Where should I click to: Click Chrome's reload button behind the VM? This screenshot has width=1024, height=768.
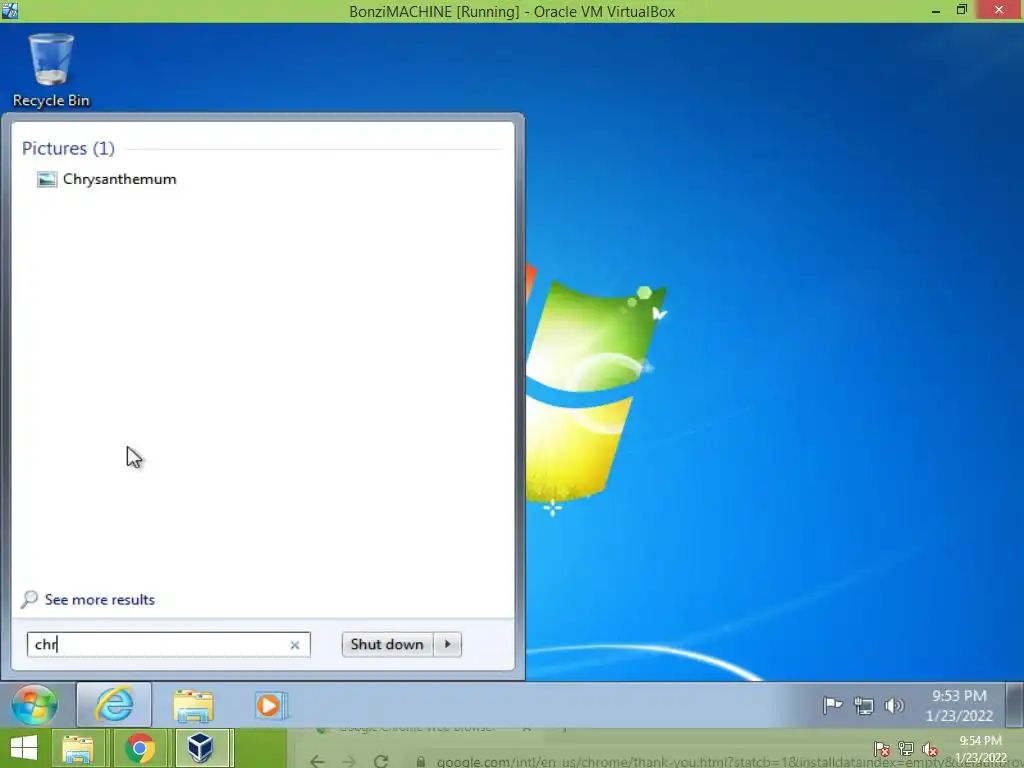pyautogui.click(x=381, y=761)
